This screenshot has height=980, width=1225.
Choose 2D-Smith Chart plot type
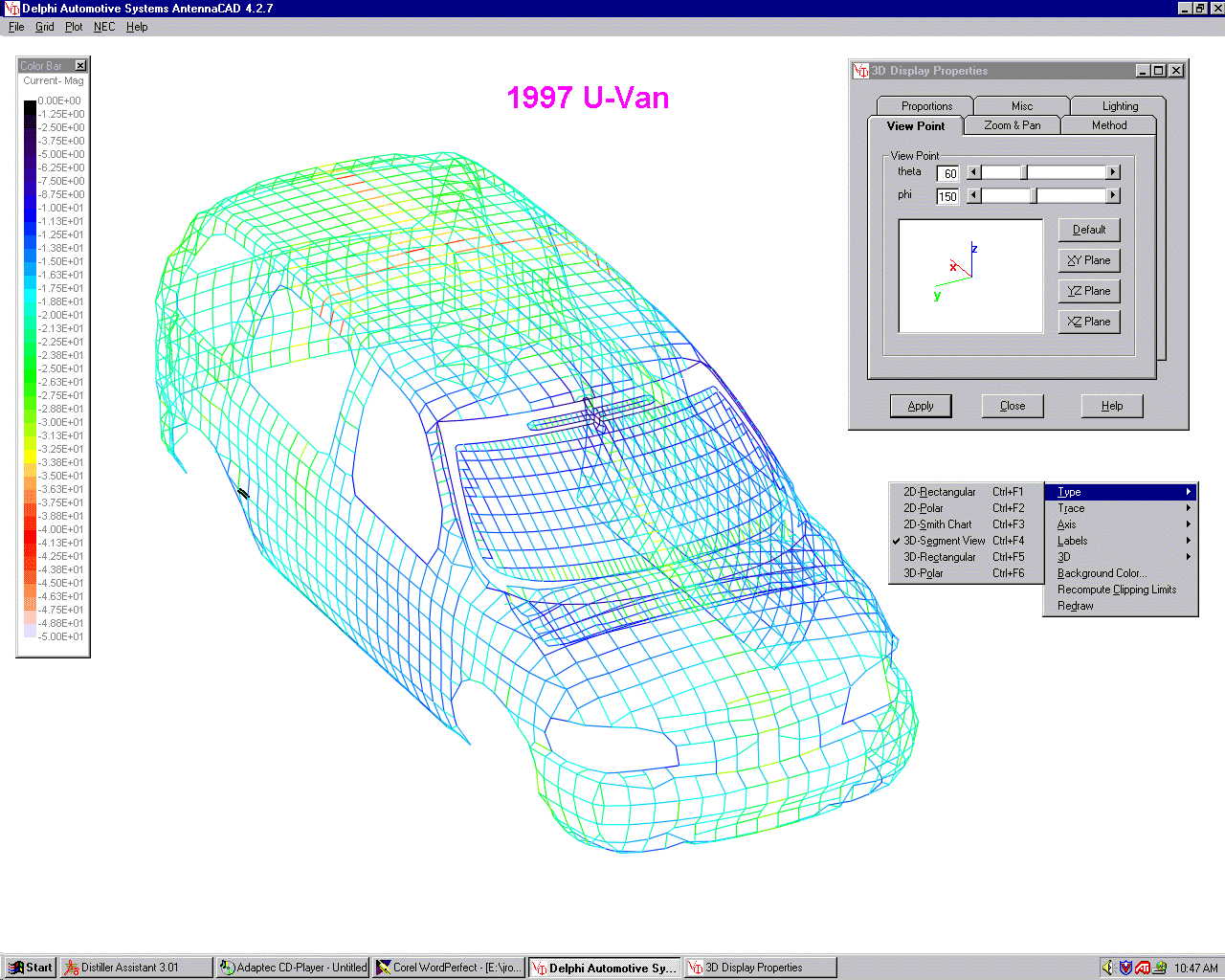pos(937,524)
